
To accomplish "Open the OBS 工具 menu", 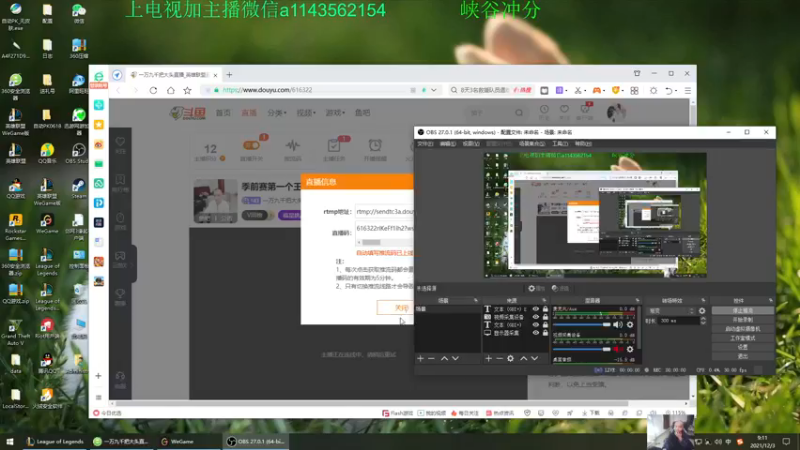I will coord(560,144).
